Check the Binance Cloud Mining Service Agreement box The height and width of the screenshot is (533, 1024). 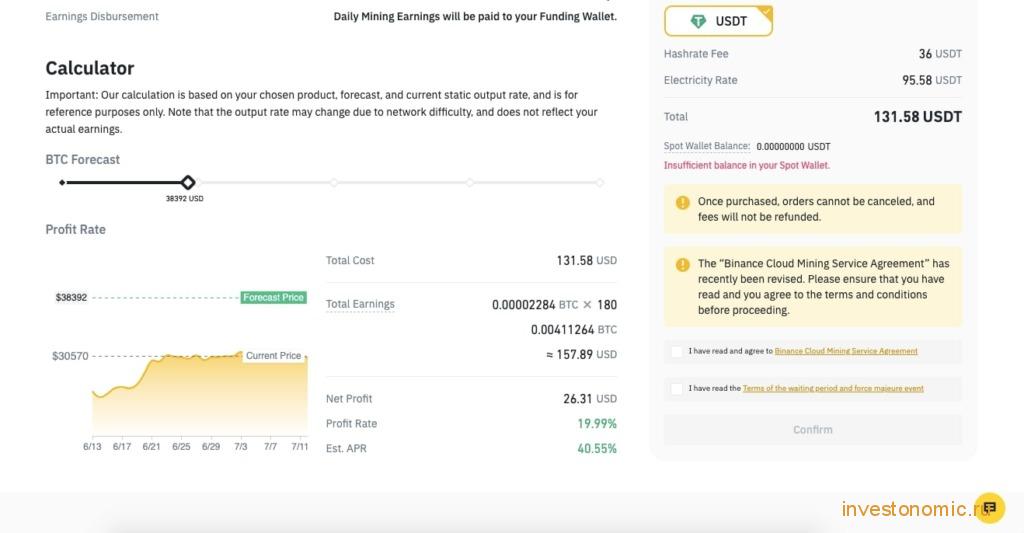coord(677,351)
